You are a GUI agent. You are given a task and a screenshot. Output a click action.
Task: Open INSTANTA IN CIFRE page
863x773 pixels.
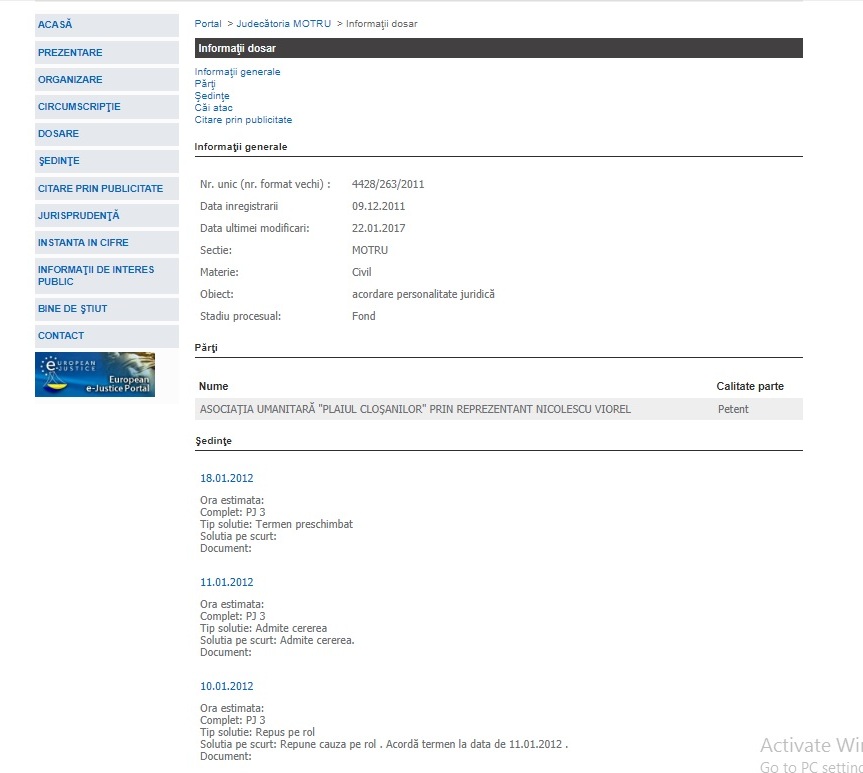[x=83, y=242]
